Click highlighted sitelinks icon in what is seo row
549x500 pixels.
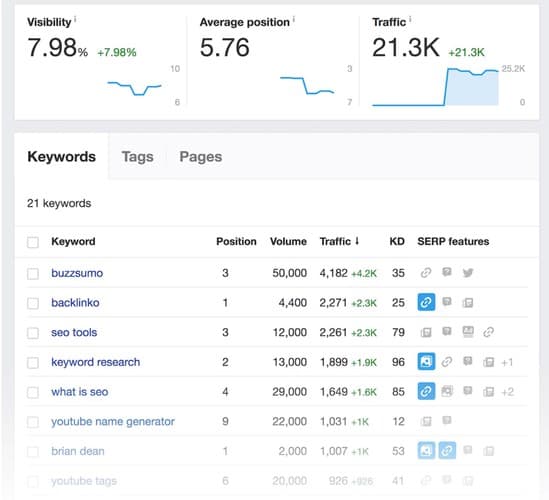point(426,391)
